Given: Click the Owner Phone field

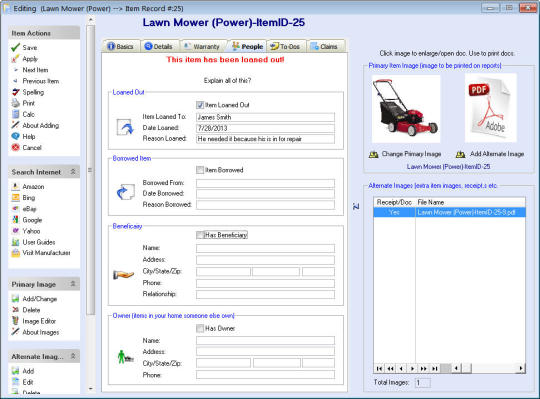Looking at the screenshot, I should click(265, 375).
